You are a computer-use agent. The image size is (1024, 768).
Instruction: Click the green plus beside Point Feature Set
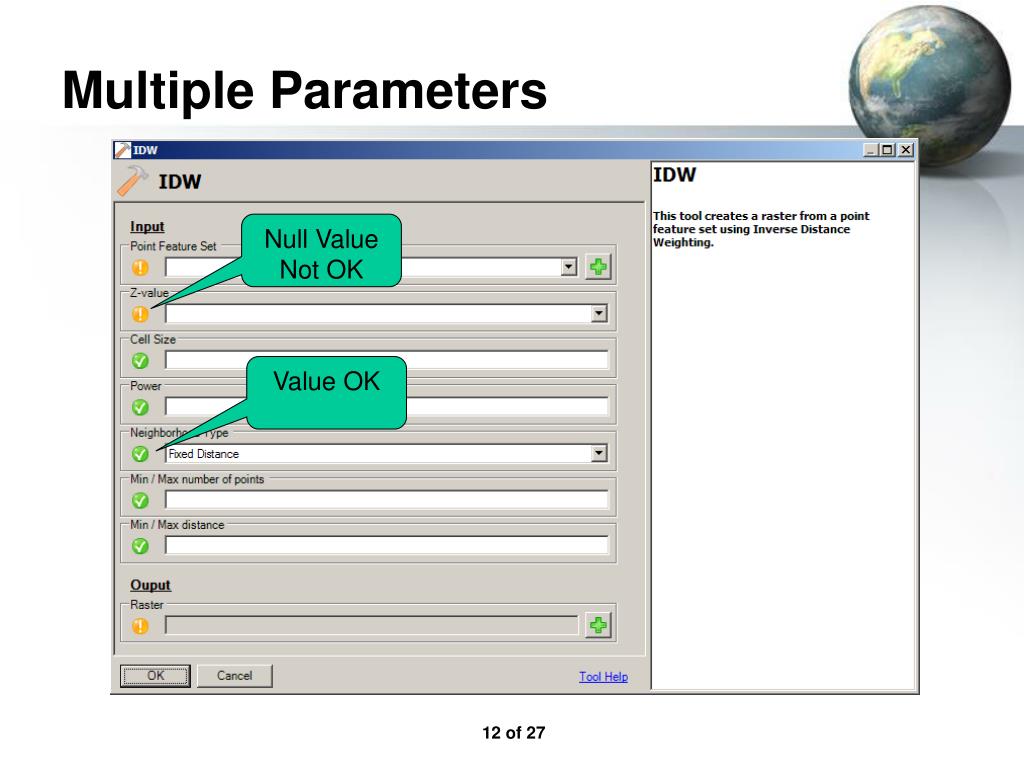pyautogui.click(x=598, y=267)
